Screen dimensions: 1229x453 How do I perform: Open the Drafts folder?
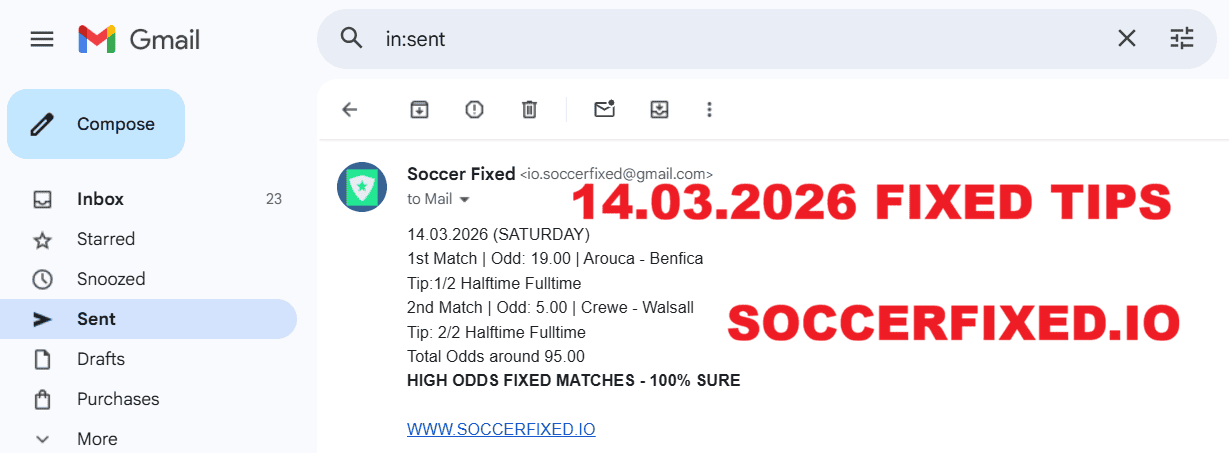coord(102,359)
